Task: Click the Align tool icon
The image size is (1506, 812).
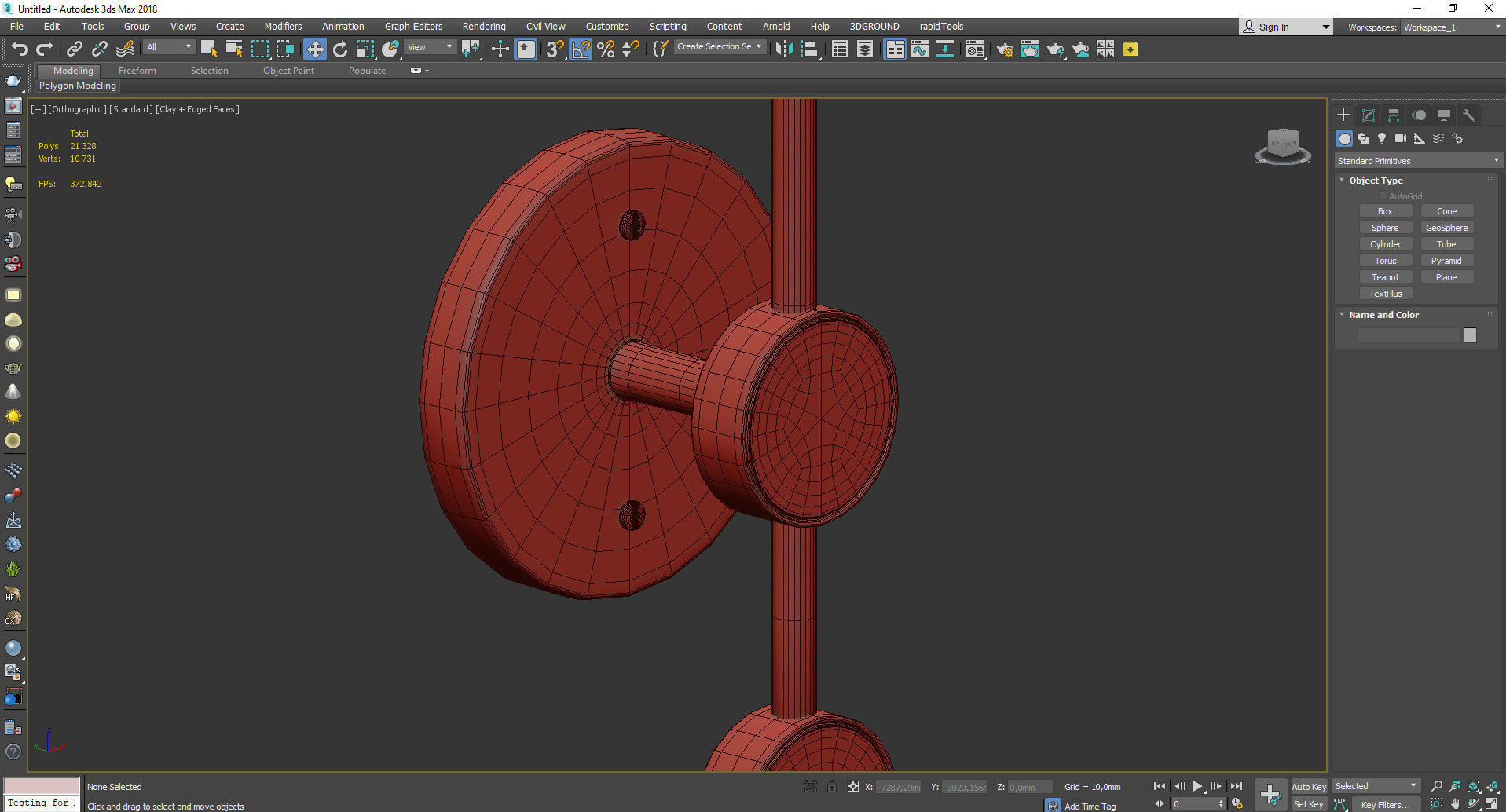Action: pos(809,49)
